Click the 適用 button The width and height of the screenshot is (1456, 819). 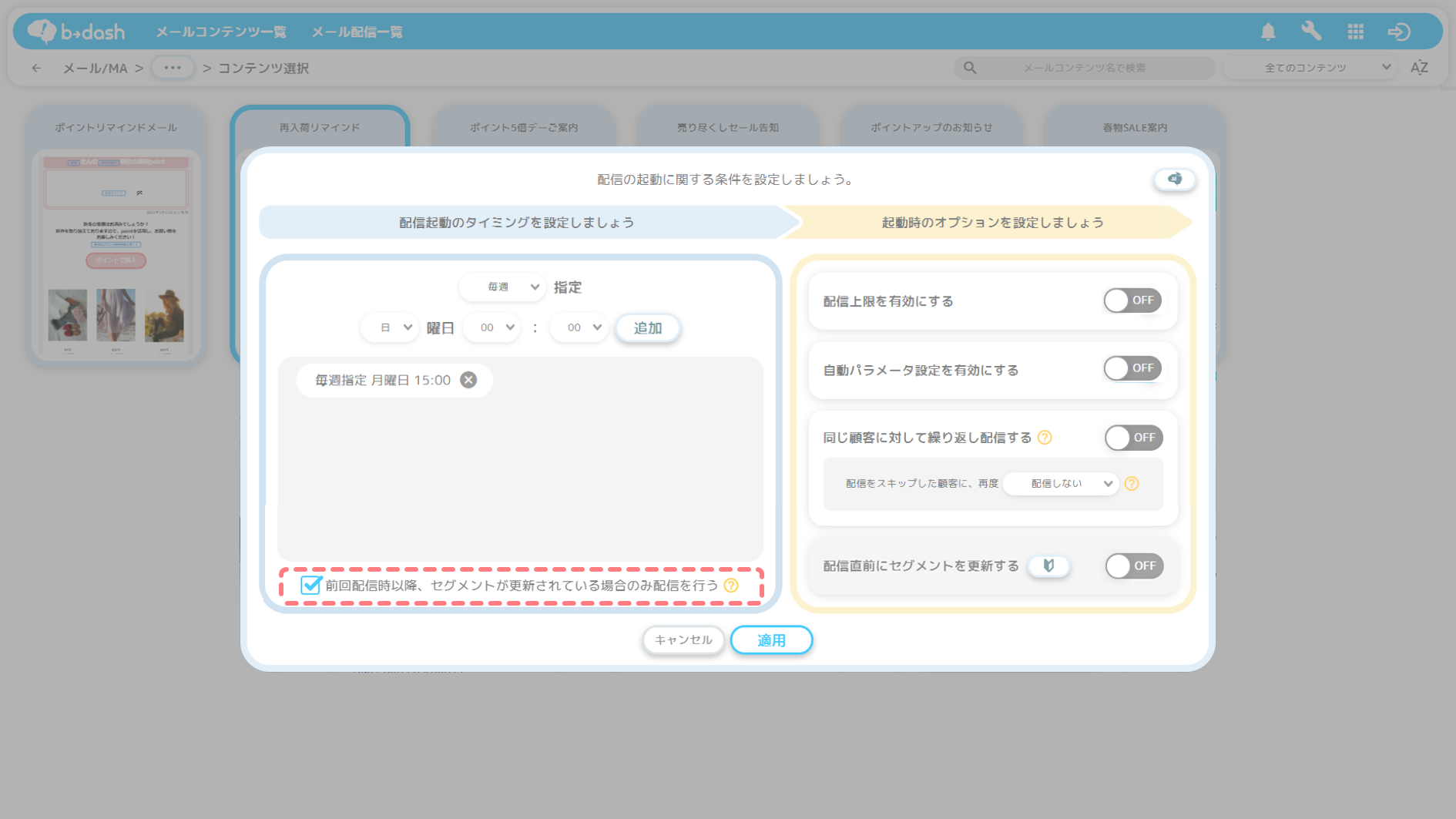pos(771,639)
